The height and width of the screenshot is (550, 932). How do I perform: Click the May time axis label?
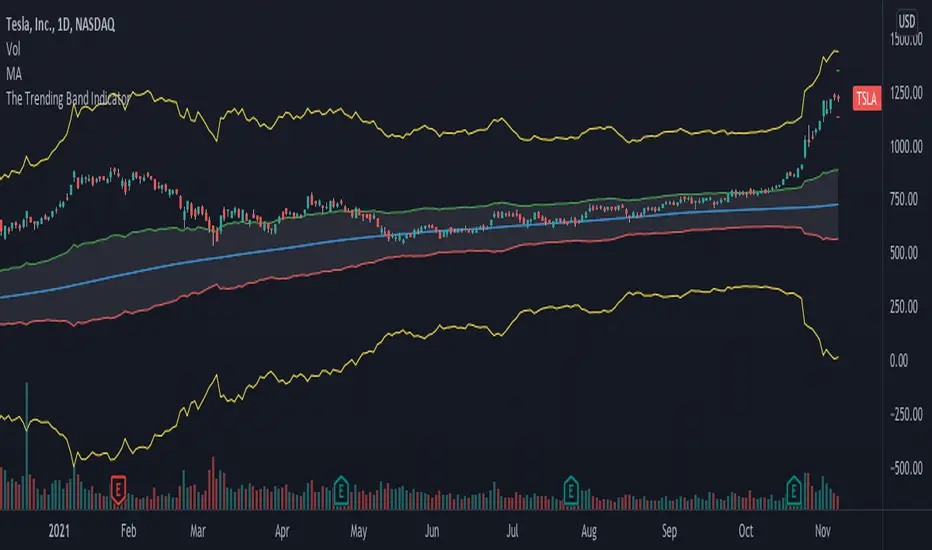(358, 531)
